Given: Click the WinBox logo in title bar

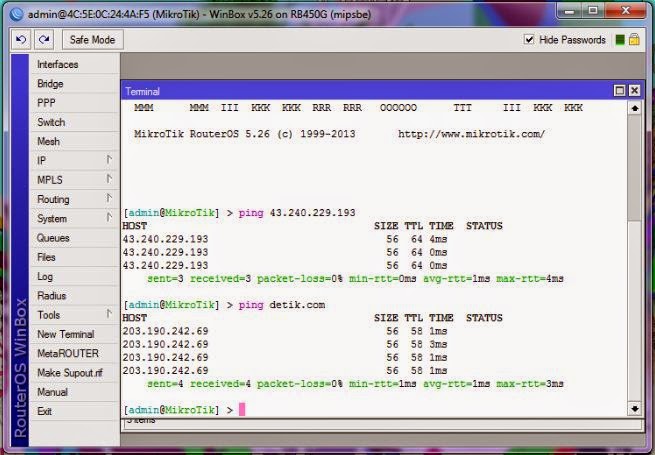Looking at the screenshot, I should [16, 14].
